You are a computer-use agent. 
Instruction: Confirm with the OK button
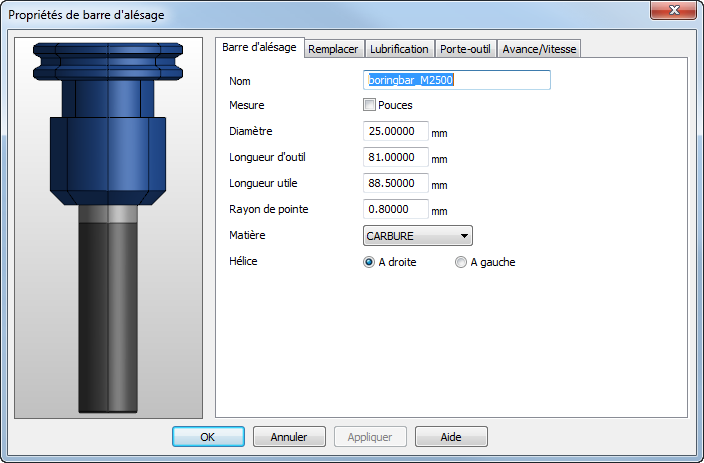click(x=208, y=437)
